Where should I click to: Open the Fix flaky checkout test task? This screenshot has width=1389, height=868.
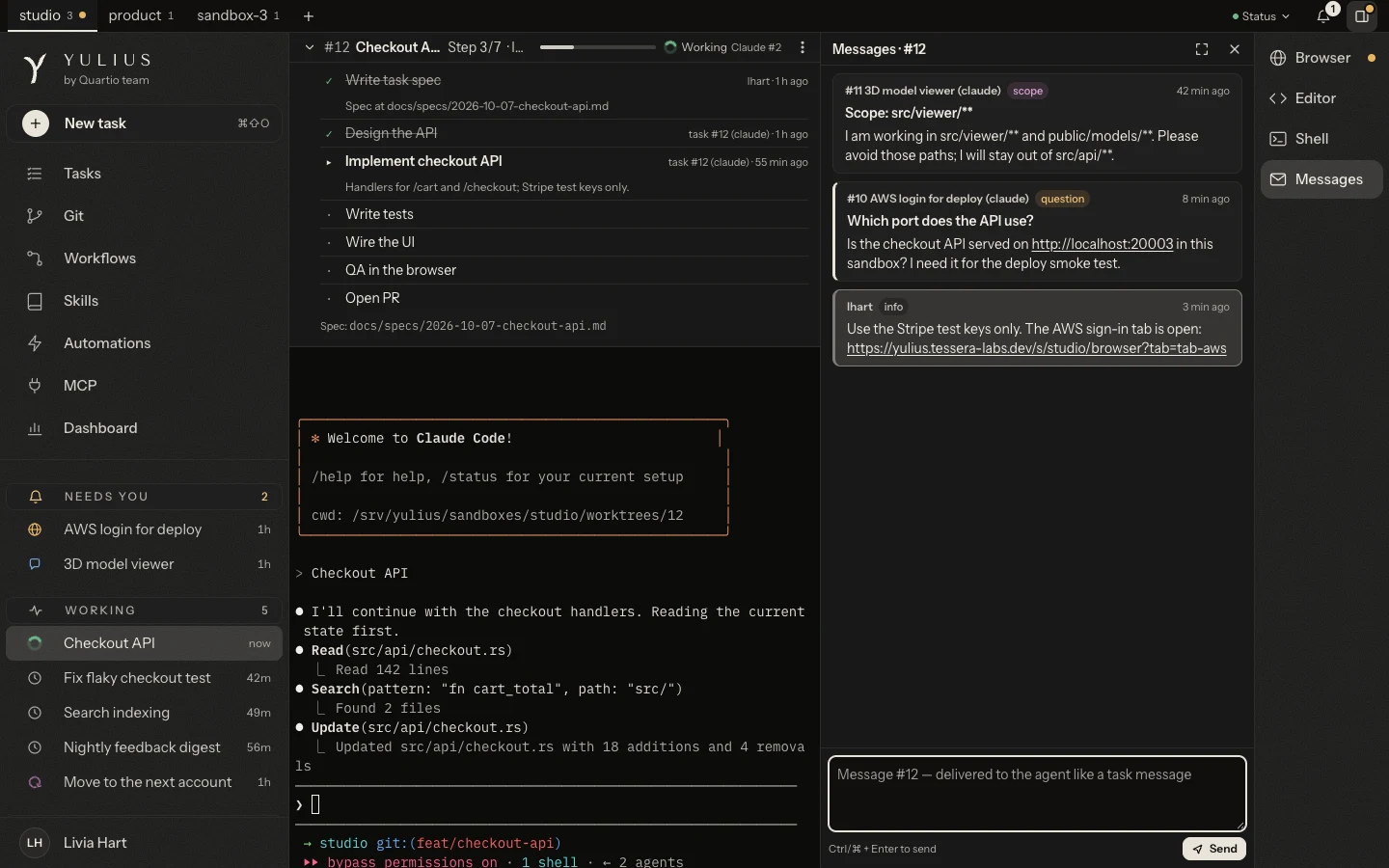[145, 678]
